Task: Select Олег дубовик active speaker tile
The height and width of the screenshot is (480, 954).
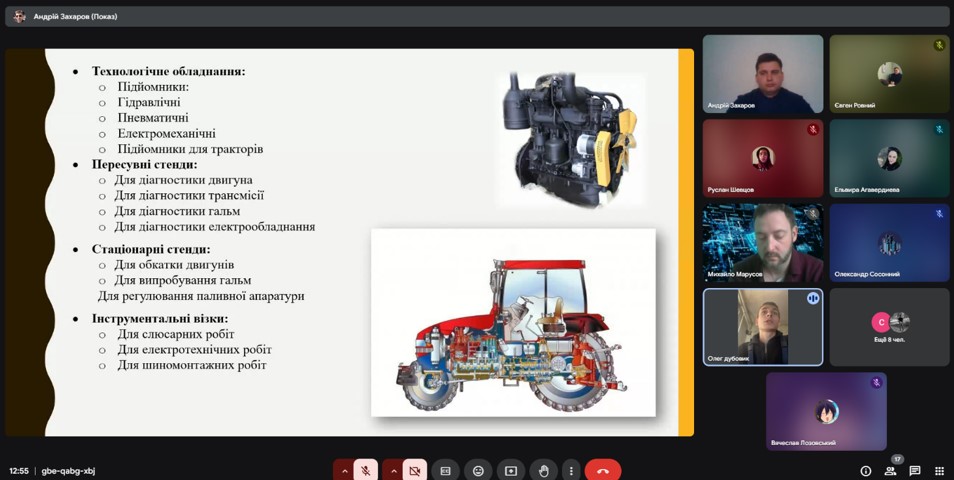Action: tap(763, 327)
